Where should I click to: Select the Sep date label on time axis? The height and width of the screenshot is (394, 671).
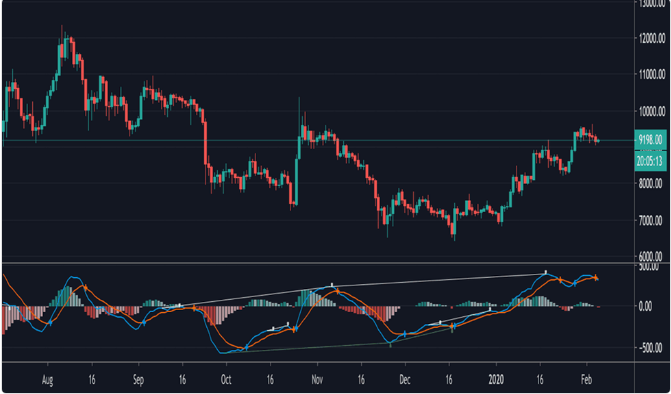click(x=138, y=380)
